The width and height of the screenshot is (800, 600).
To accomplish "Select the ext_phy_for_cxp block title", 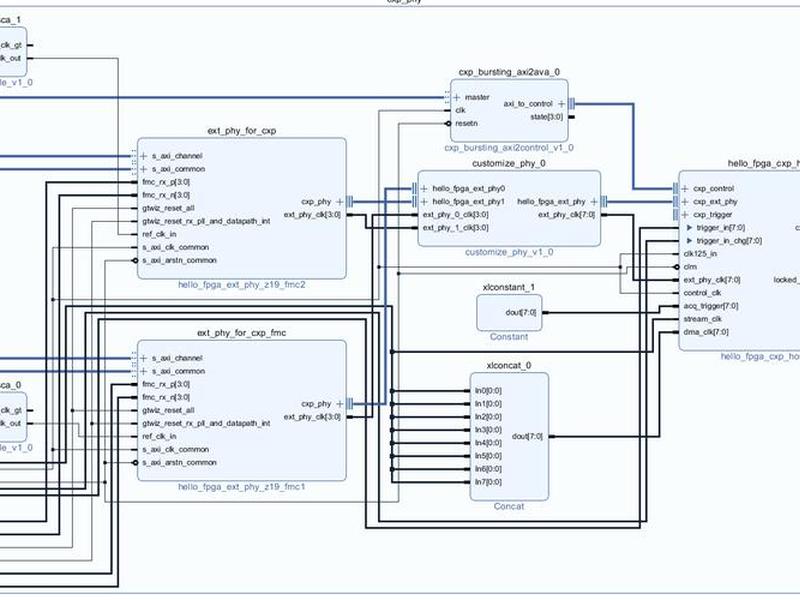I will click(241, 131).
